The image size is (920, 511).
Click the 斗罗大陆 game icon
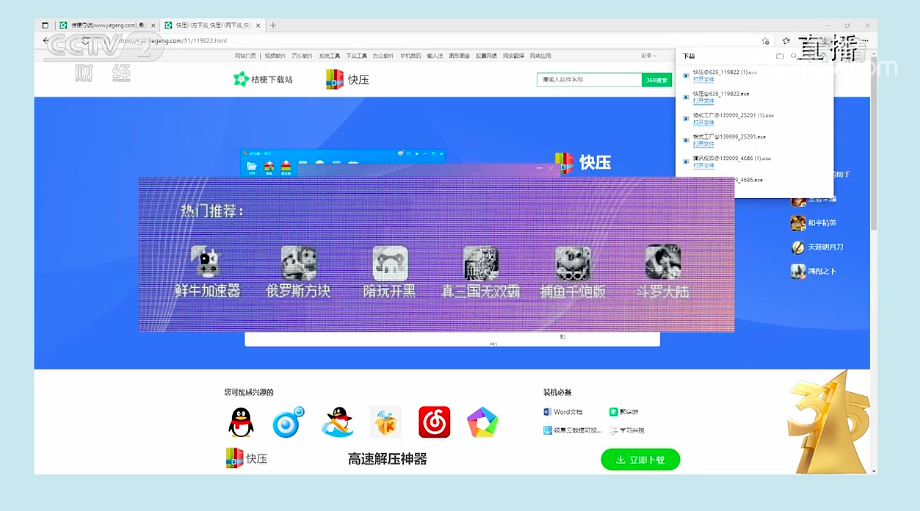662,264
